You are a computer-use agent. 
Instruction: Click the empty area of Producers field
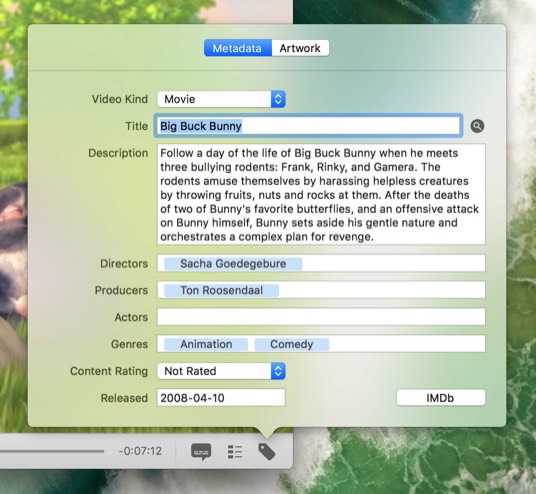point(382,290)
